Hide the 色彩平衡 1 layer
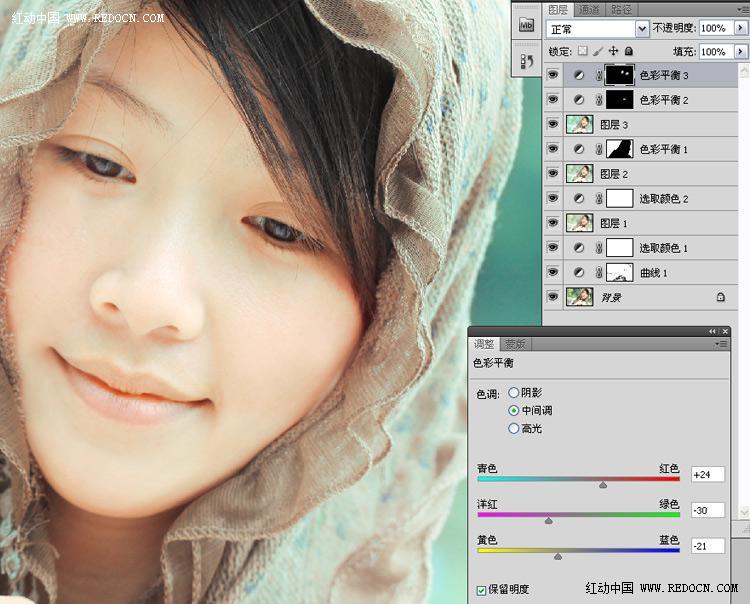Image resolution: width=750 pixels, height=604 pixels. [x=553, y=149]
